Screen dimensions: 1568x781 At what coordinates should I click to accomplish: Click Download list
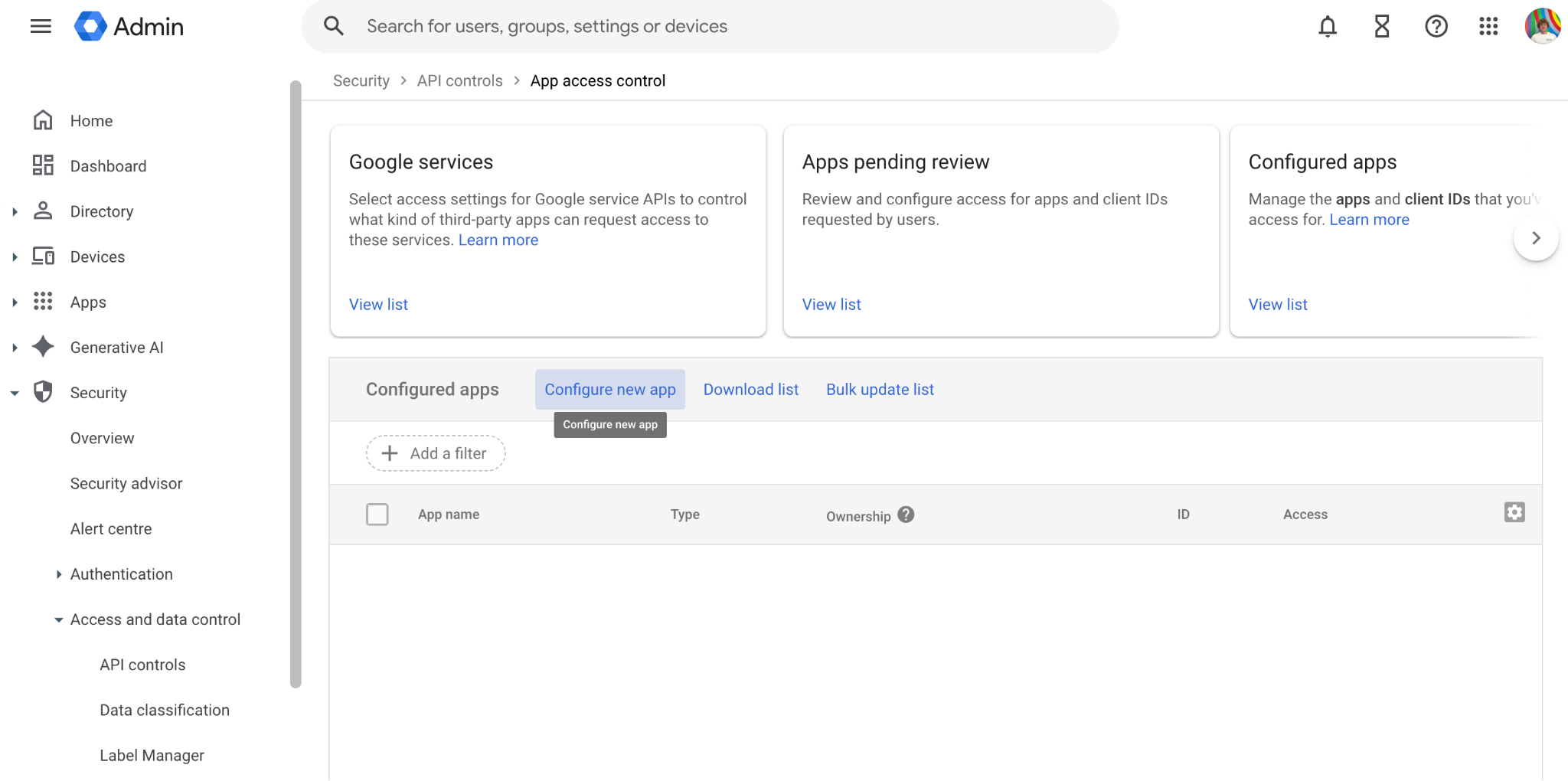click(751, 389)
